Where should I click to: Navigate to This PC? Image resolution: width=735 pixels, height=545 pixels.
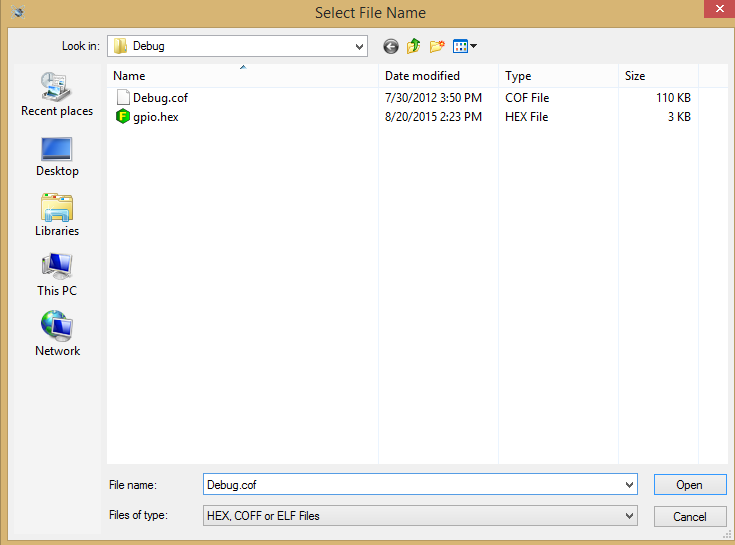[x=57, y=275]
